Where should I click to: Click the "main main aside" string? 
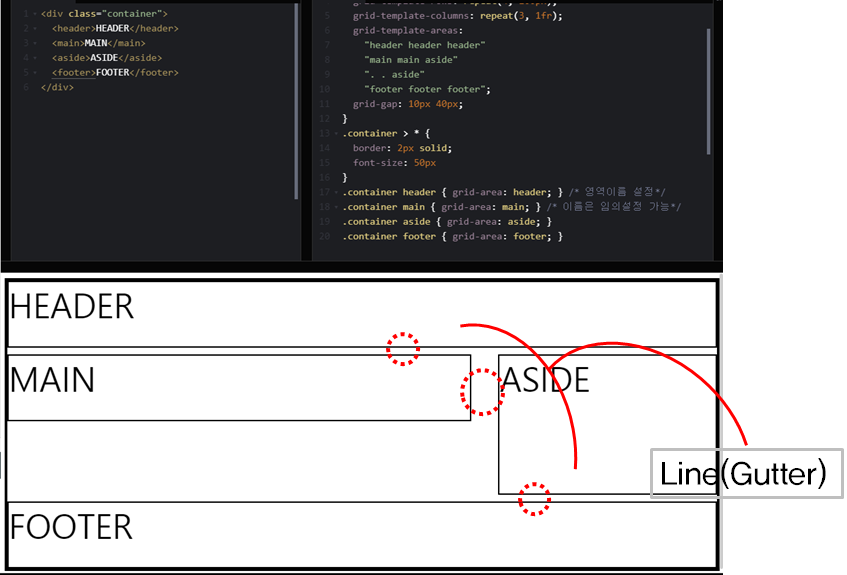(x=411, y=59)
